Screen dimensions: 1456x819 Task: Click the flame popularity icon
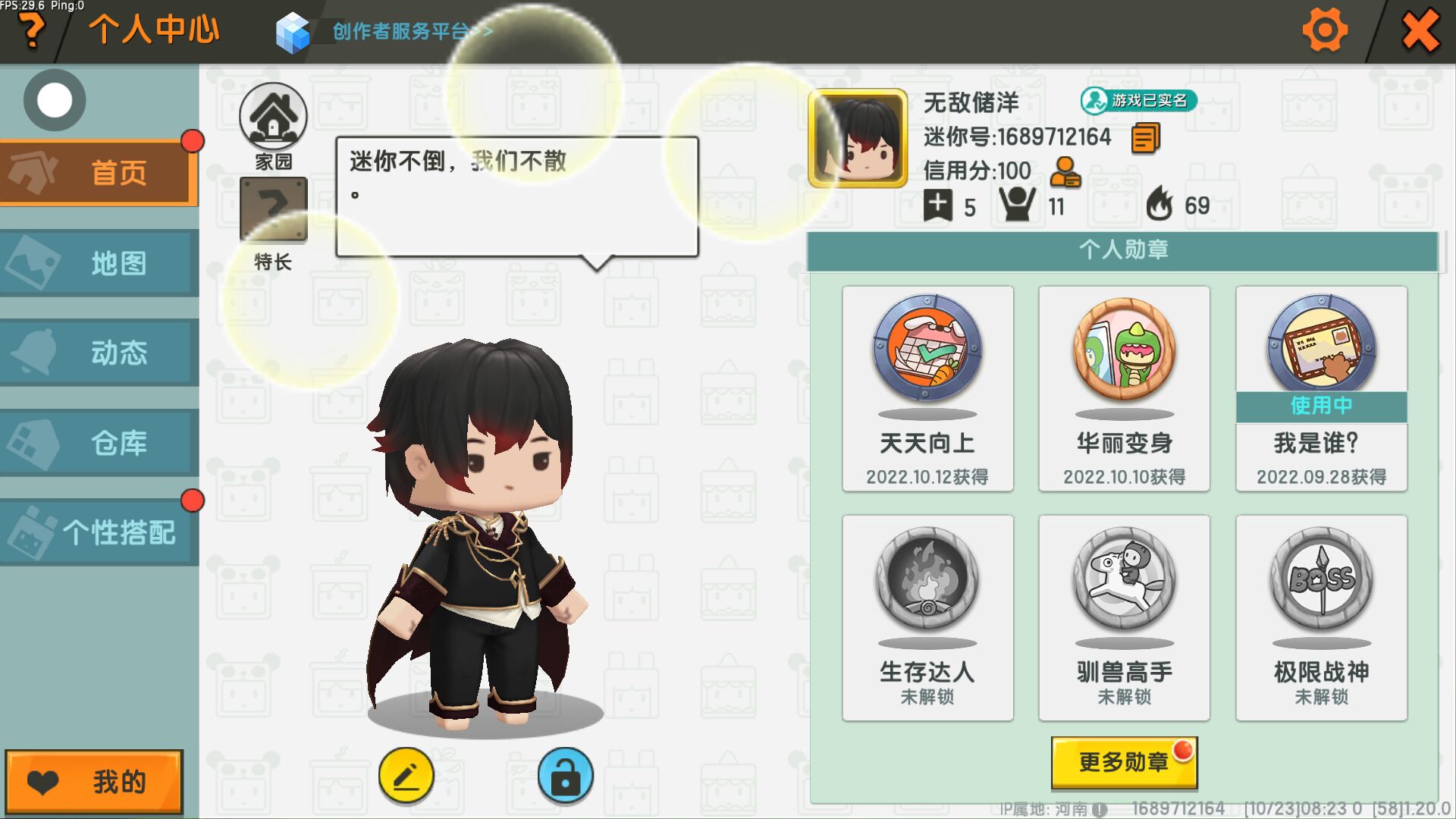coord(1159,204)
